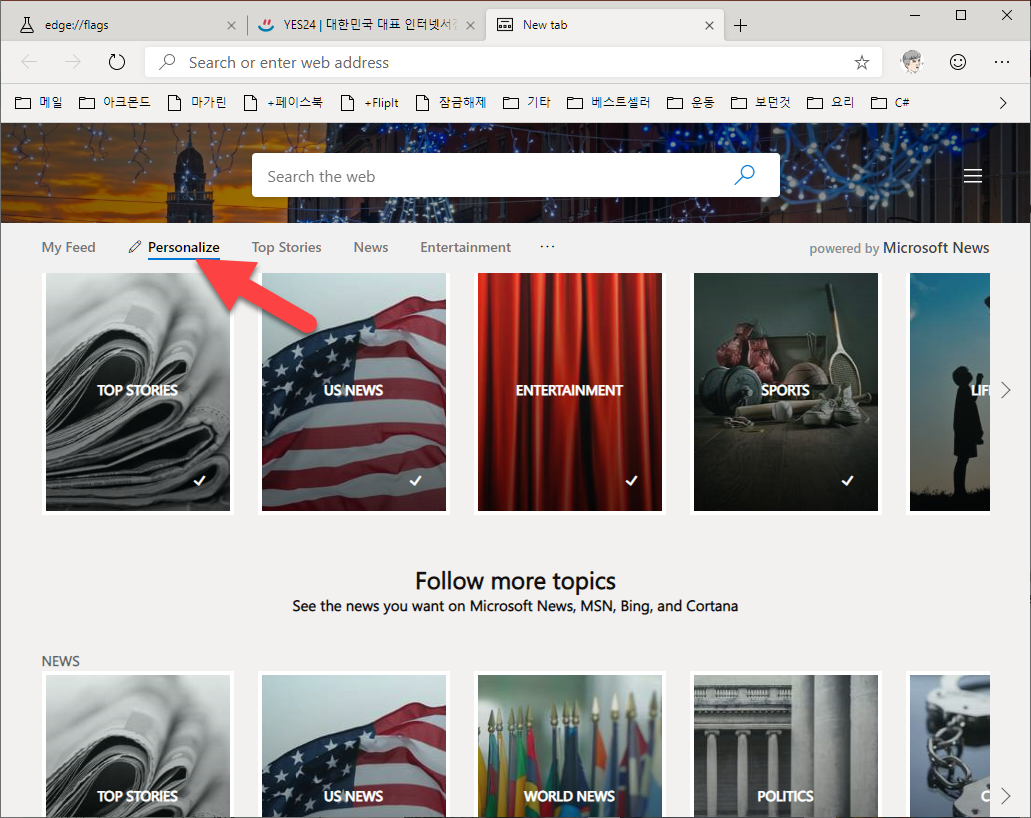Click the Personalize pencil icon
Viewport: 1031px width, 818px height.
pos(135,247)
